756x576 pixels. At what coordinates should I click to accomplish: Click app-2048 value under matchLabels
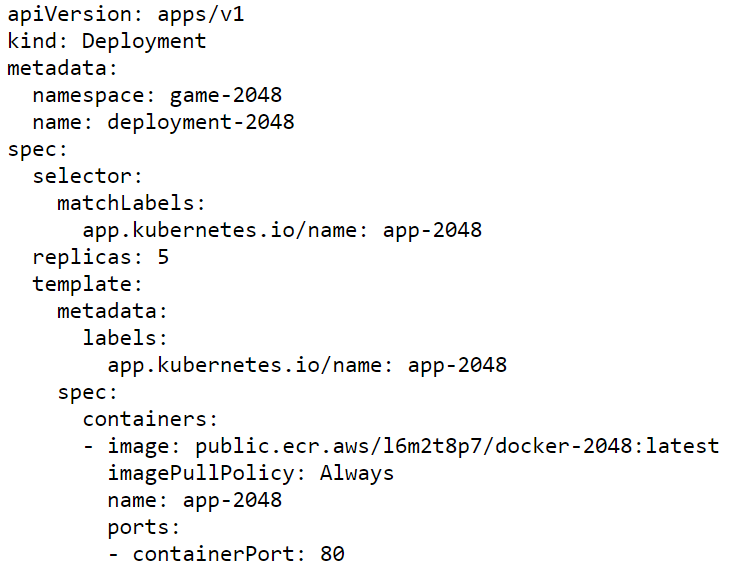[432, 231]
